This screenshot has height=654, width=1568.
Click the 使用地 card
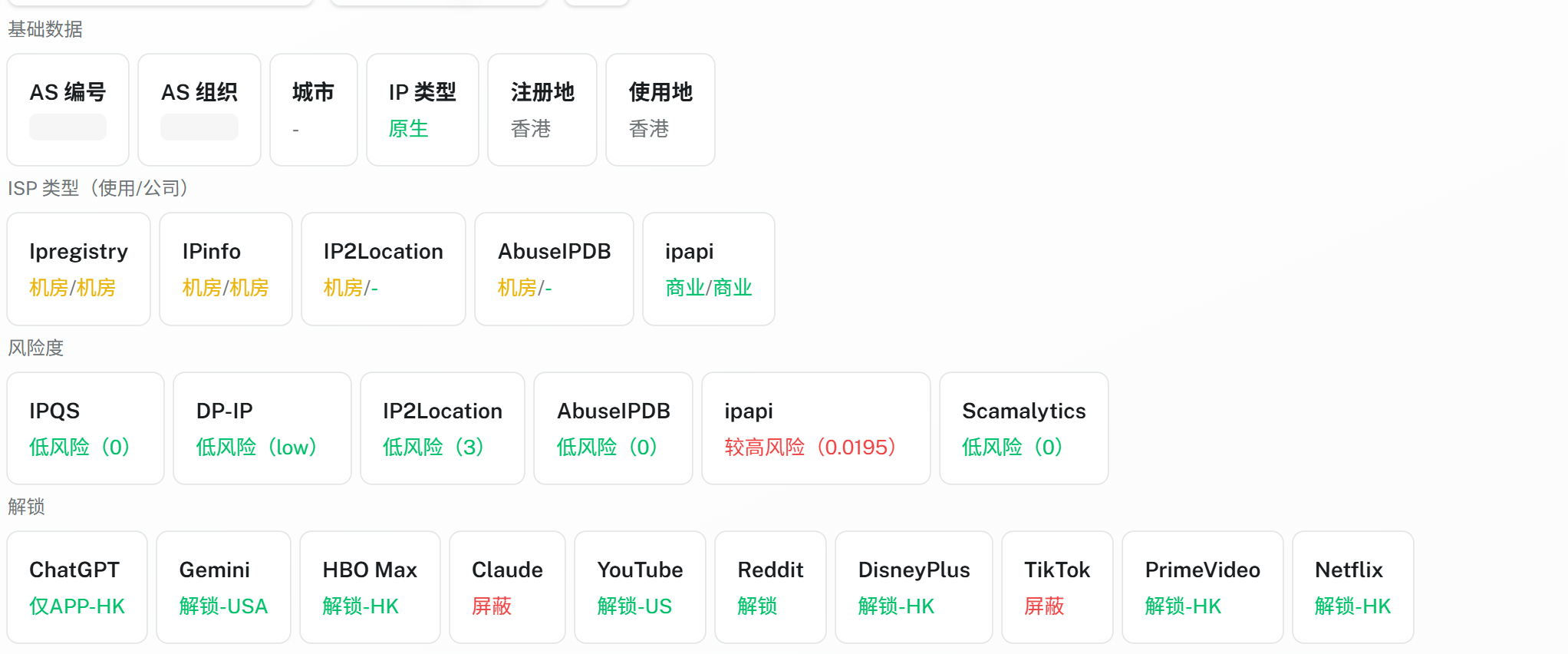[660, 110]
